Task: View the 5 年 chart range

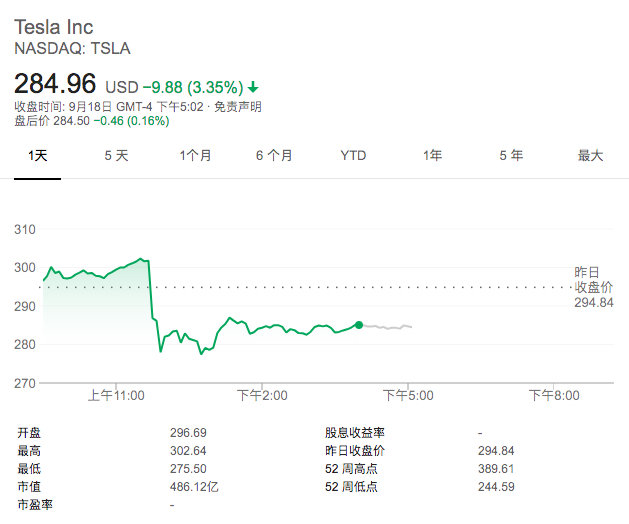Action: [511, 156]
